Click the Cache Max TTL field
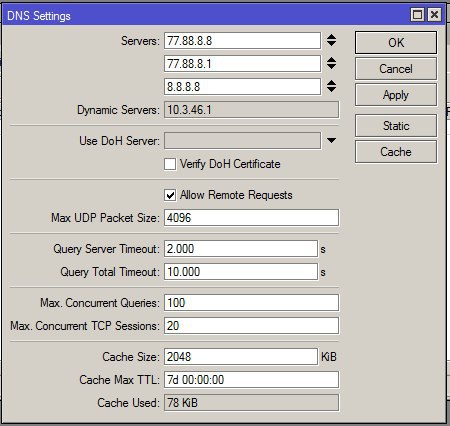450x426 pixels. (x=251, y=380)
